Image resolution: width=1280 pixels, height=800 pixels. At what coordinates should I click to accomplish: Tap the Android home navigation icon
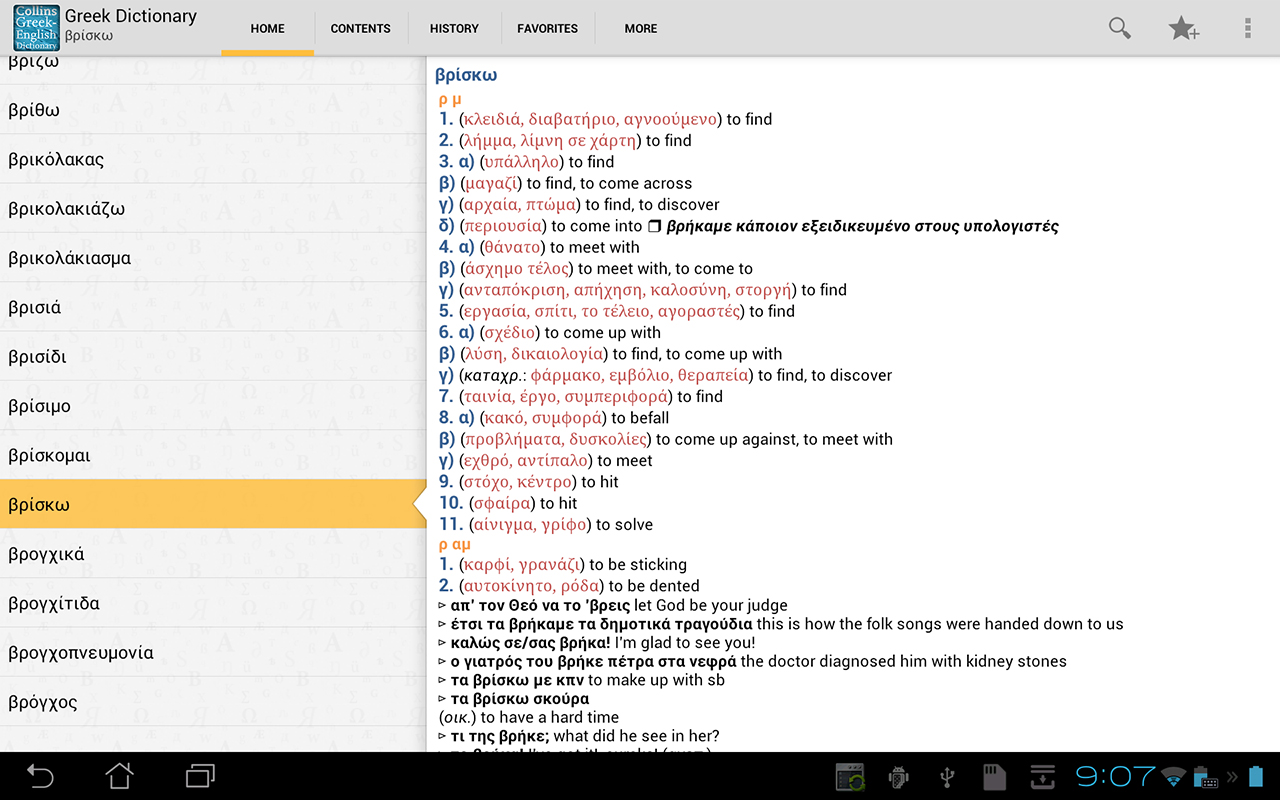[x=120, y=776]
